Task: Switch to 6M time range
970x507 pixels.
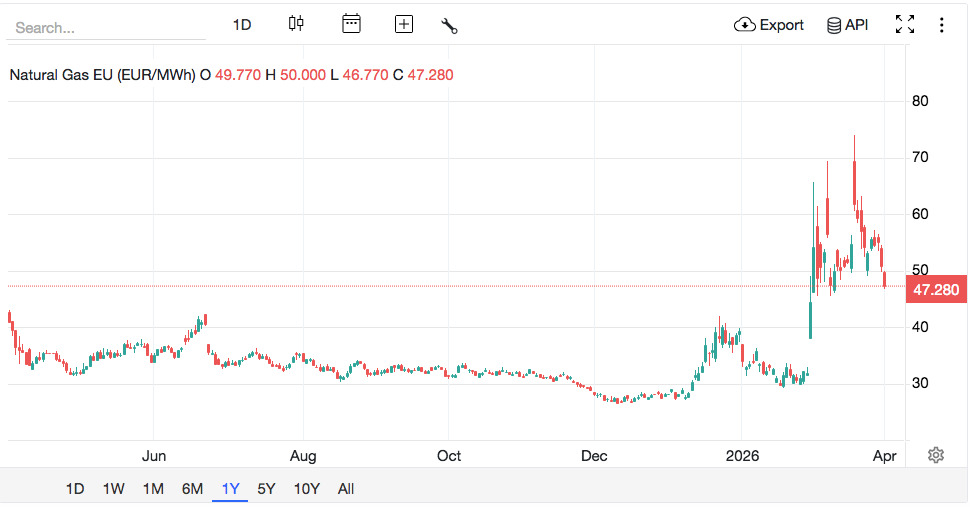Action: click(x=192, y=489)
